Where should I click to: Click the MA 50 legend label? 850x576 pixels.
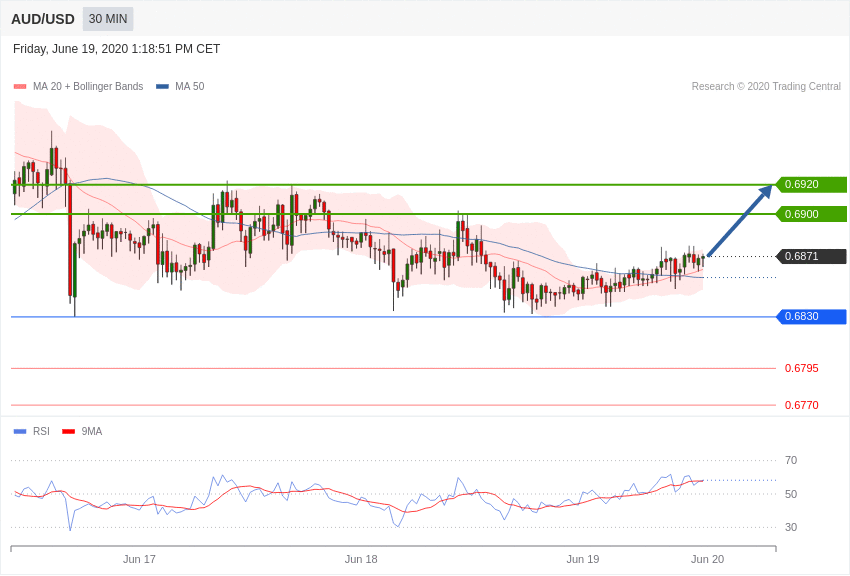(190, 86)
